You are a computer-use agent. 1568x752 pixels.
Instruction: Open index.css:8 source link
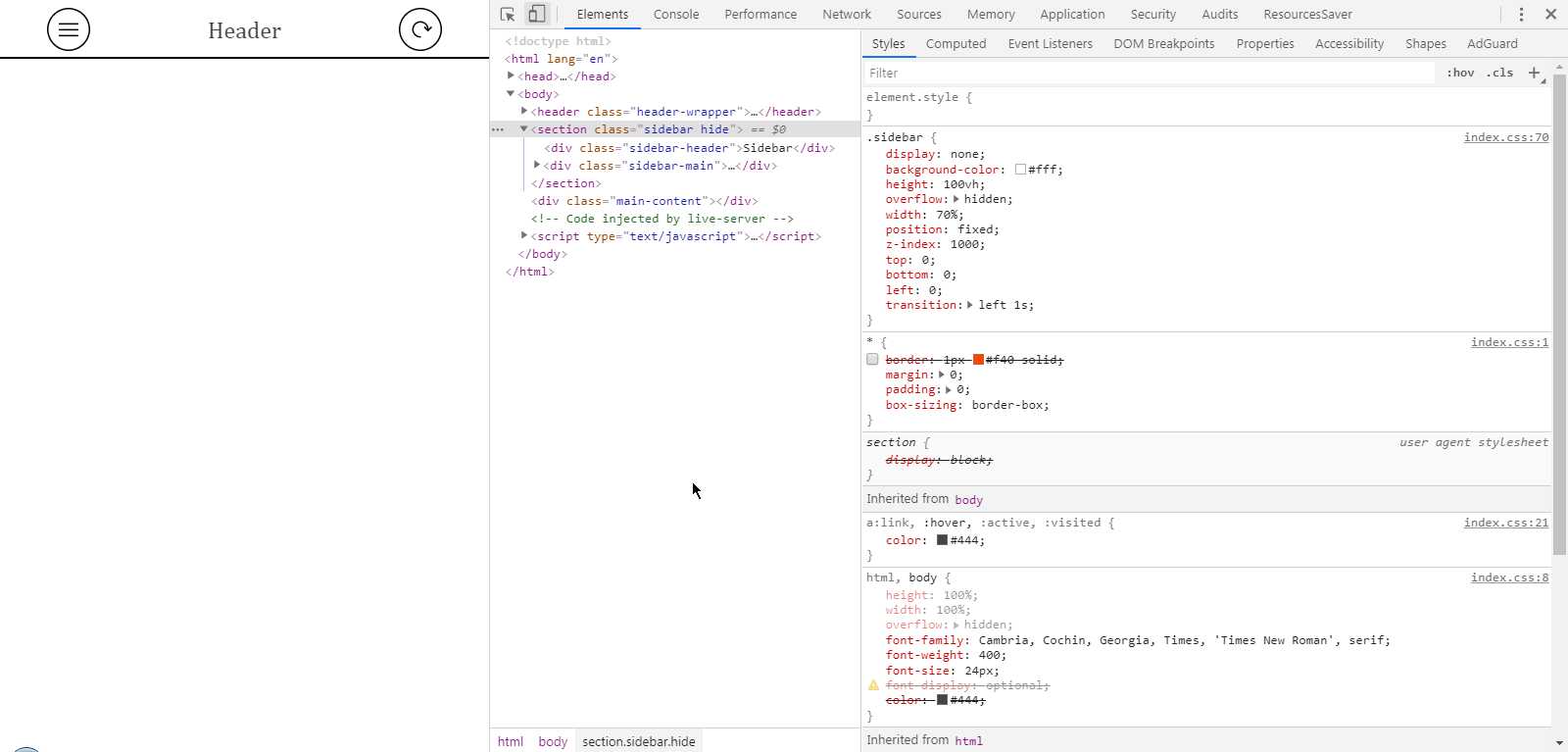[1510, 577]
